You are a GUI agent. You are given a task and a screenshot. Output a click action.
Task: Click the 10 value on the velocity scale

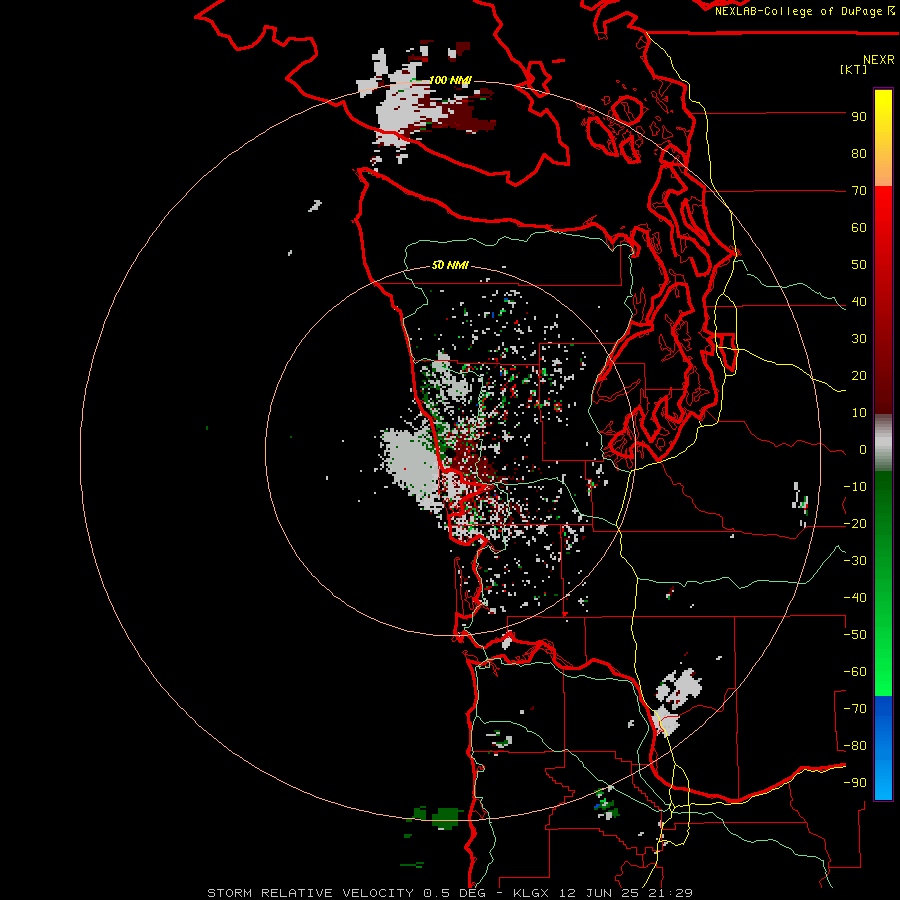(859, 413)
